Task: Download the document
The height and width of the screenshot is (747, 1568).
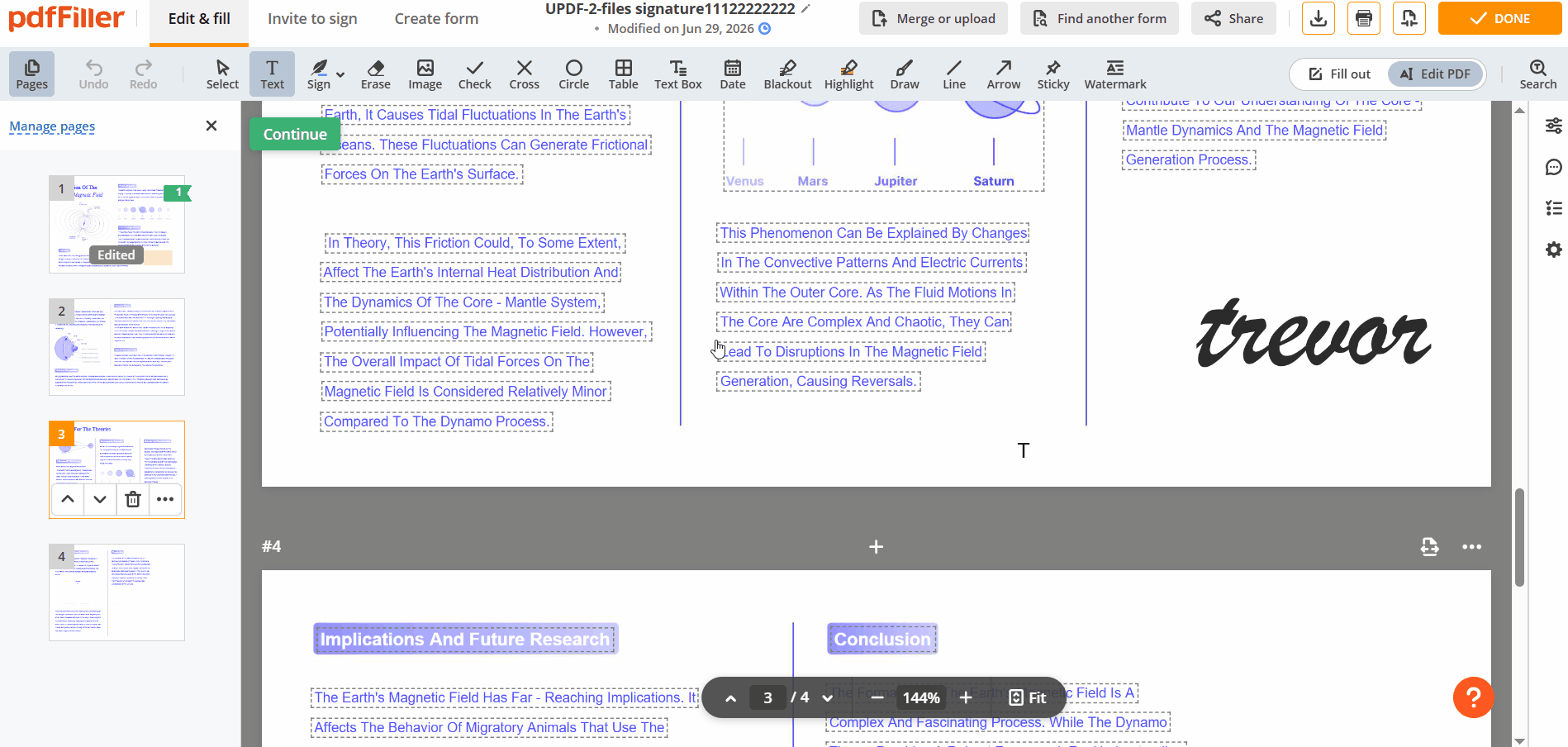Action: coord(1319,18)
